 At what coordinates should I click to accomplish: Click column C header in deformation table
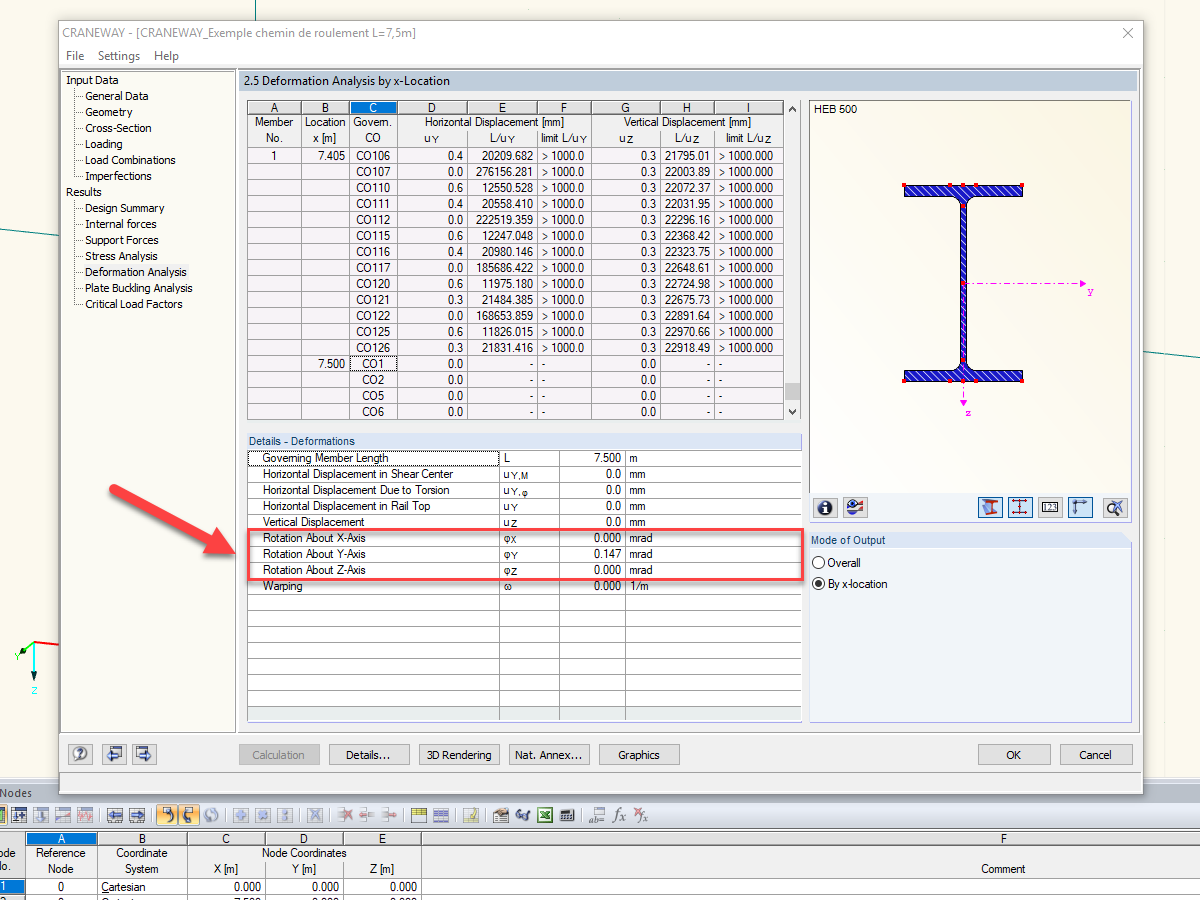[x=373, y=108]
